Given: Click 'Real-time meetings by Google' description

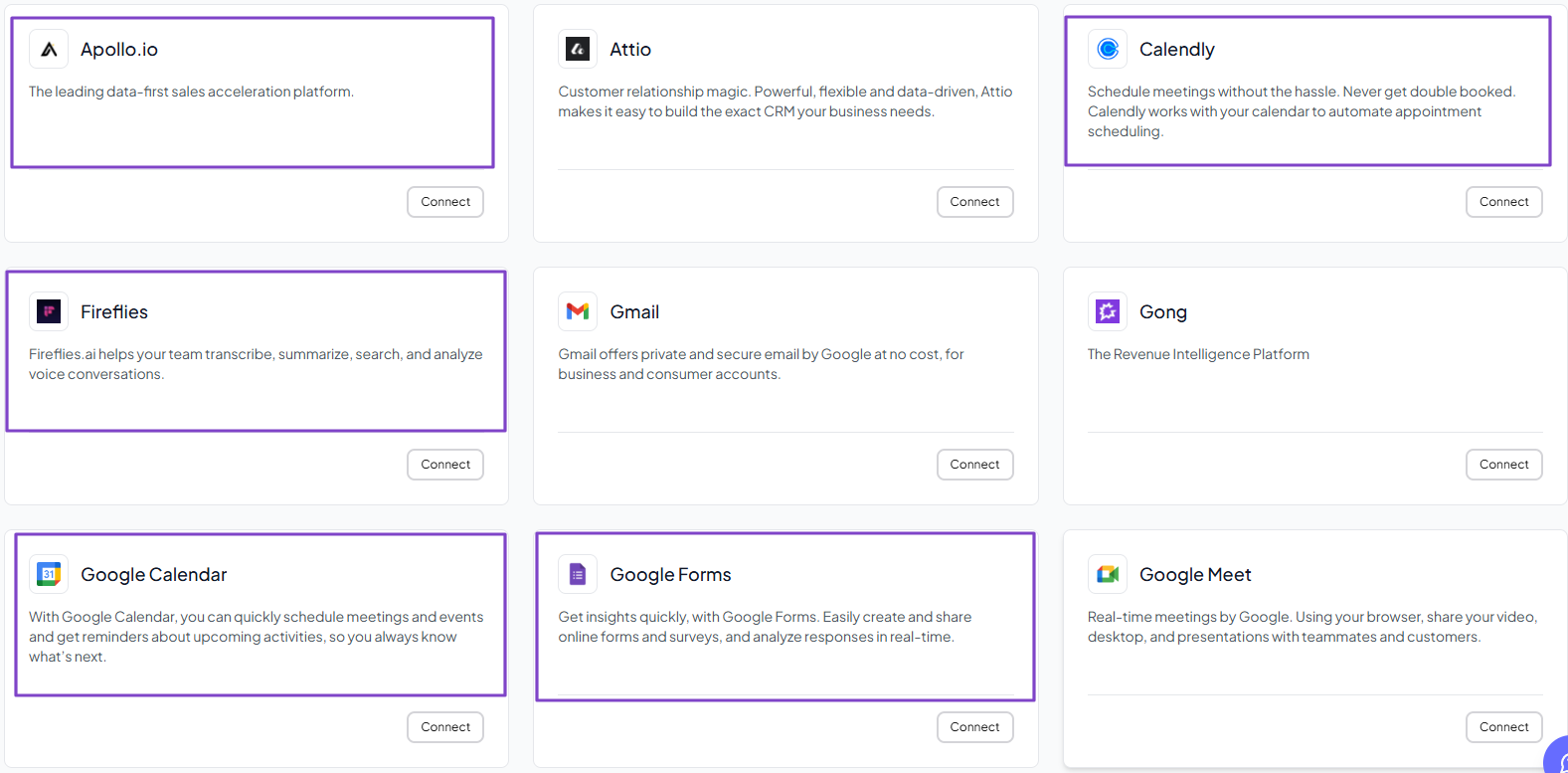Looking at the screenshot, I should (1312, 627).
